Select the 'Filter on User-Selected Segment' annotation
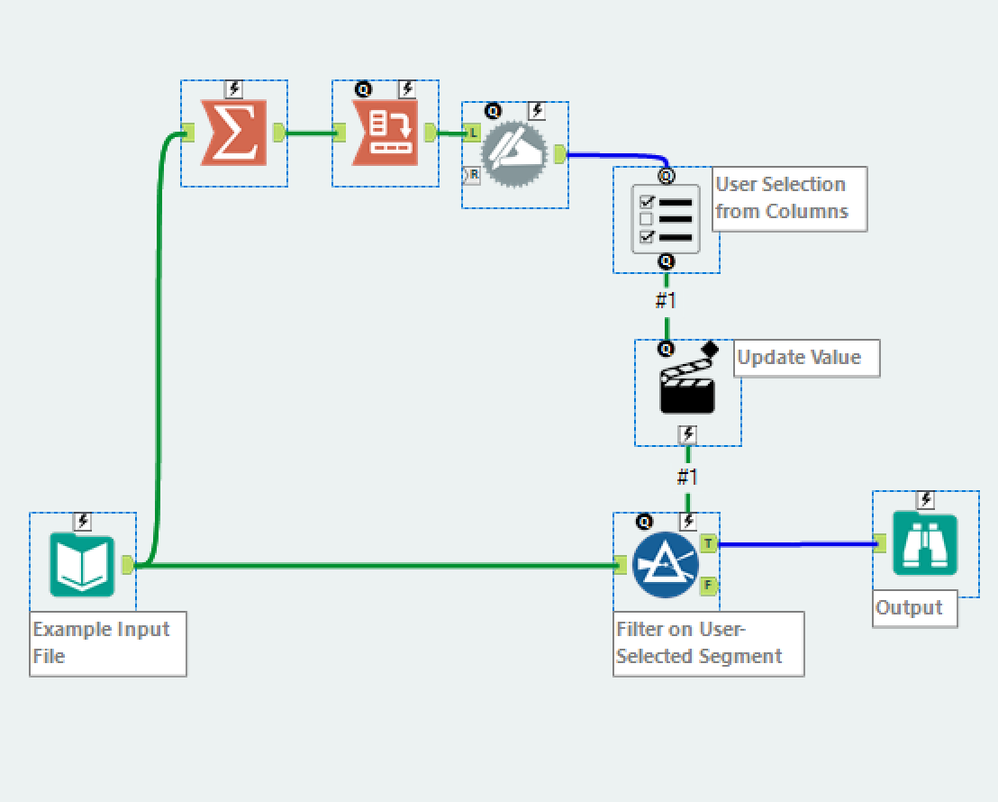The width and height of the screenshot is (998, 802). coord(708,644)
